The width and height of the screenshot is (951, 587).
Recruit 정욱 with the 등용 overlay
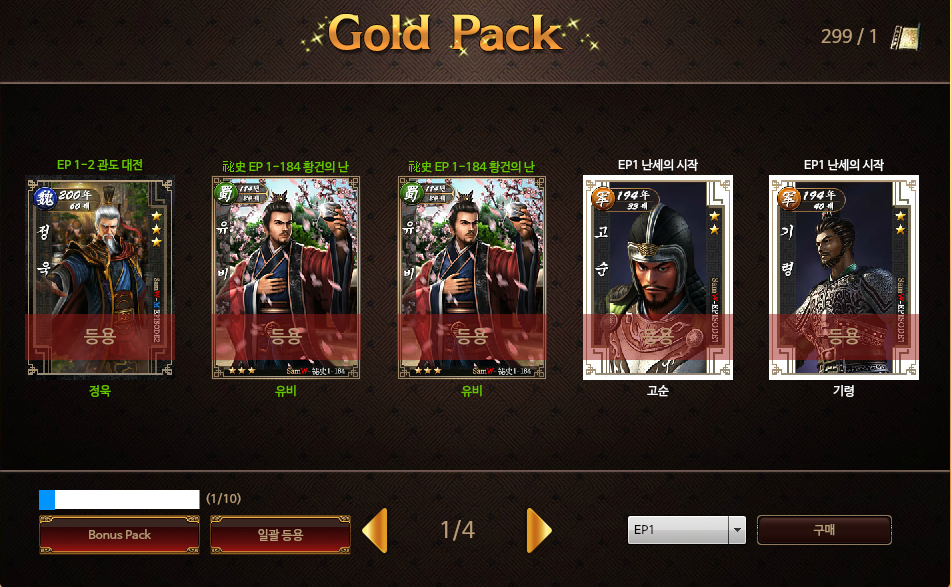100,337
